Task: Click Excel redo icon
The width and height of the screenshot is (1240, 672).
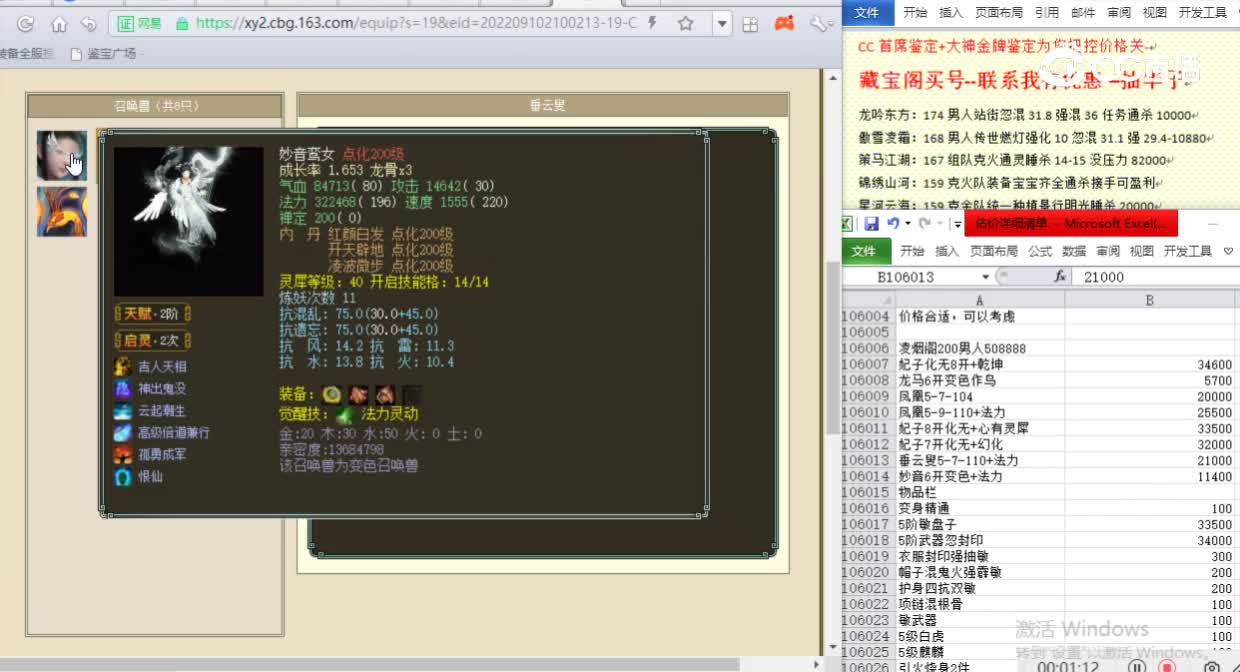Action: tap(923, 223)
